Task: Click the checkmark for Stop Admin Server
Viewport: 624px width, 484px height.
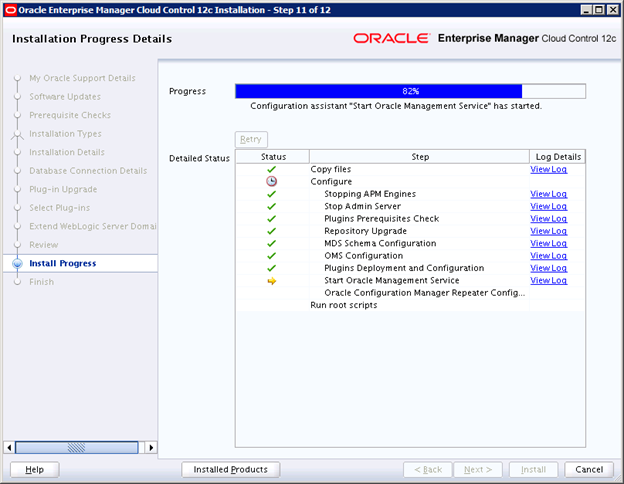Action: pos(271,206)
